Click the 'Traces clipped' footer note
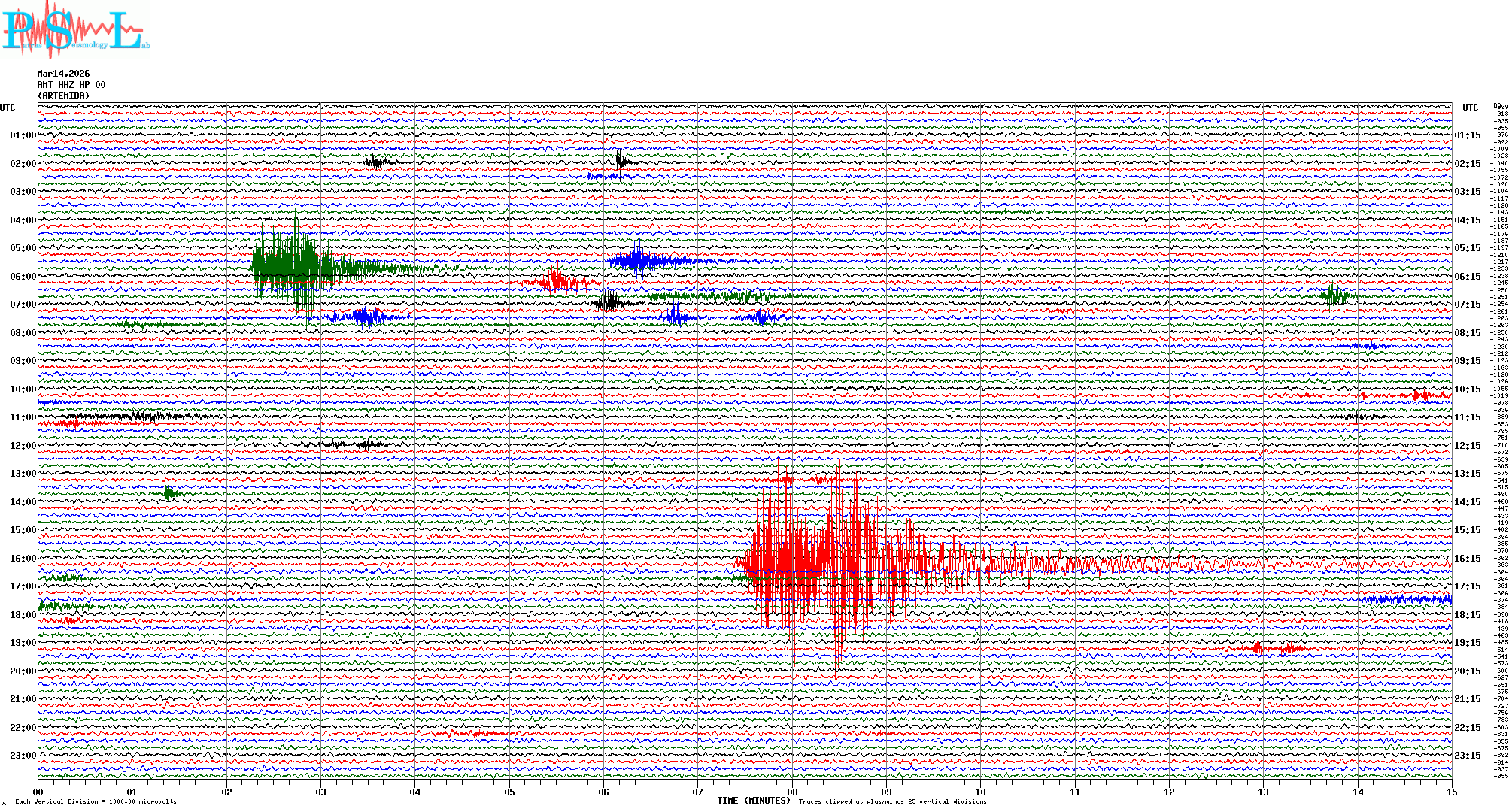Screen dimensions: 1512x812 [892, 801]
